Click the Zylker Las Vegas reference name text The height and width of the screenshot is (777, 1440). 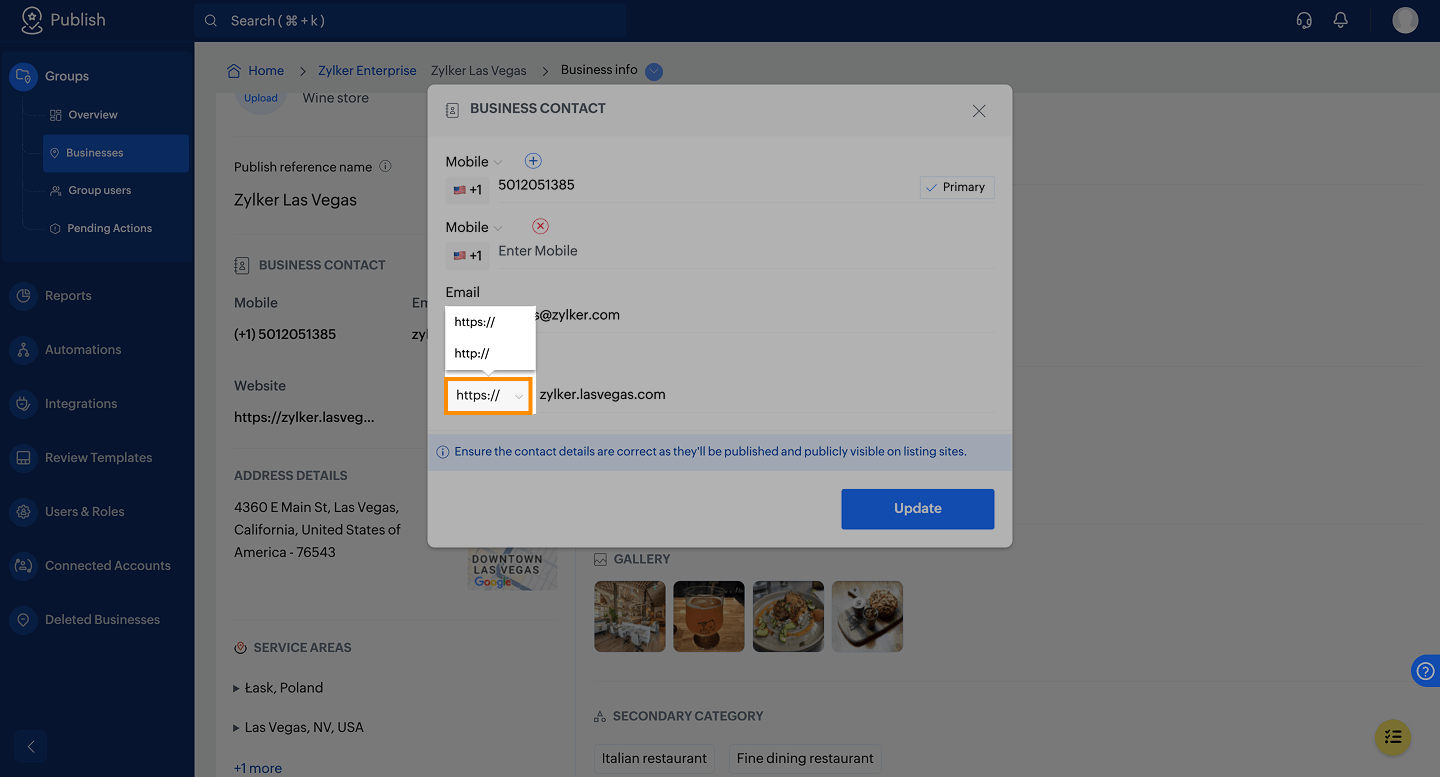(x=295, y=200)
